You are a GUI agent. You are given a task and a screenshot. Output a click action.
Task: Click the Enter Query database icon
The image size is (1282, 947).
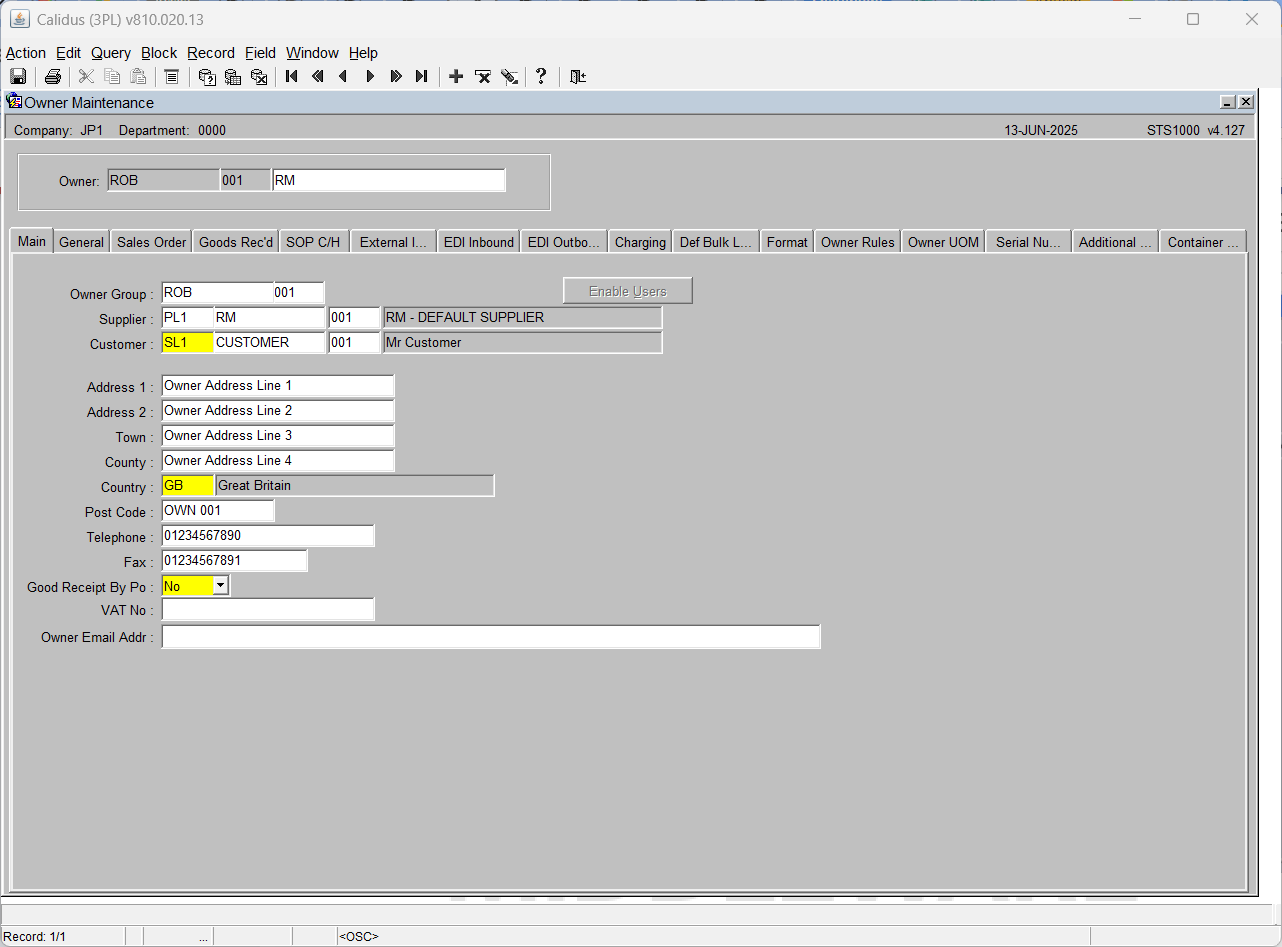click(x=207, y=77)
